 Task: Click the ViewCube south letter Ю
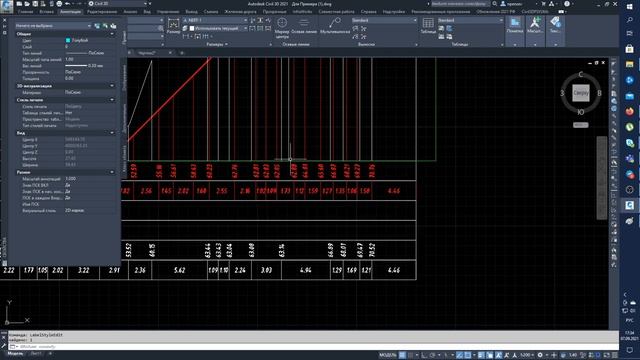pos(580,112)
